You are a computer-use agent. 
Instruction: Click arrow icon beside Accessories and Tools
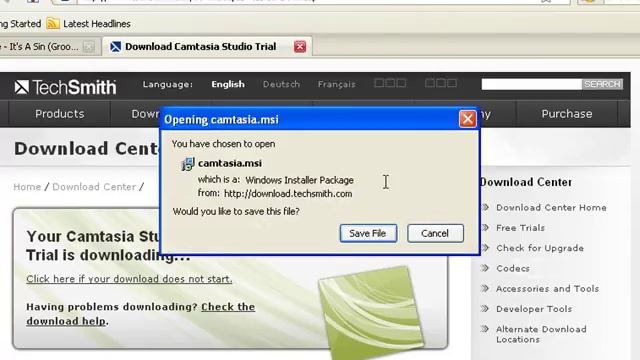(485, 288)
